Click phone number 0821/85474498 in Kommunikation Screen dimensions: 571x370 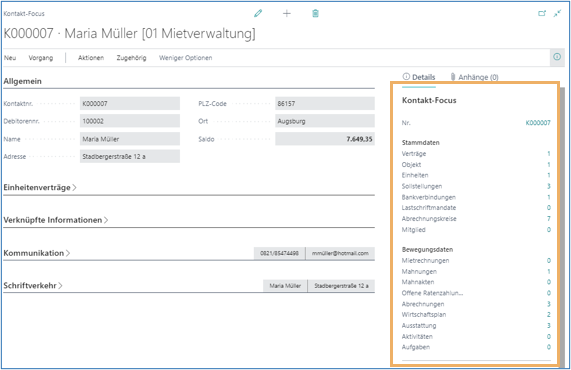point(279,253)
